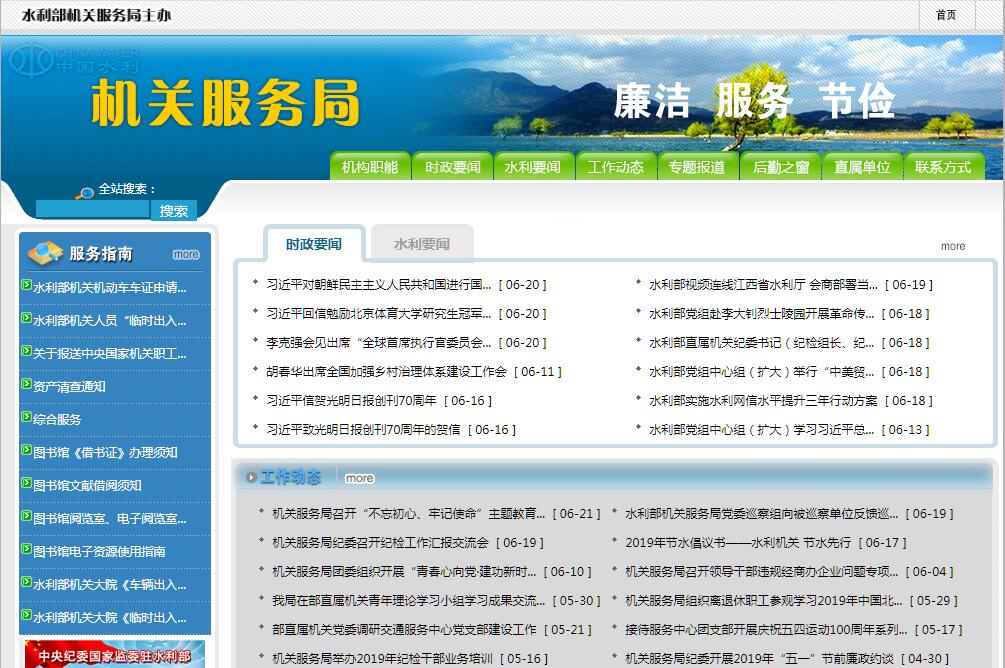The width and height of the screenshot is (1005, 668).
Task: Click the green arrow icon beside 图书馆电子资源使用指南
Action: click(x=26, y=550)
